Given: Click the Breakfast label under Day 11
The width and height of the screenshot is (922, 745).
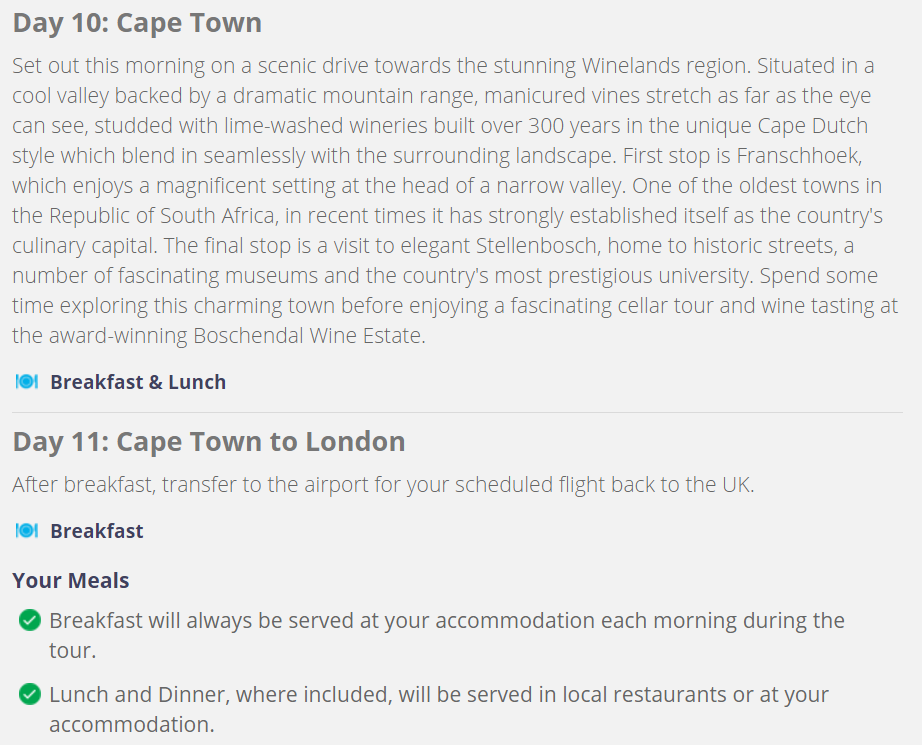Looking at the screenshot, I should point(97,531).
